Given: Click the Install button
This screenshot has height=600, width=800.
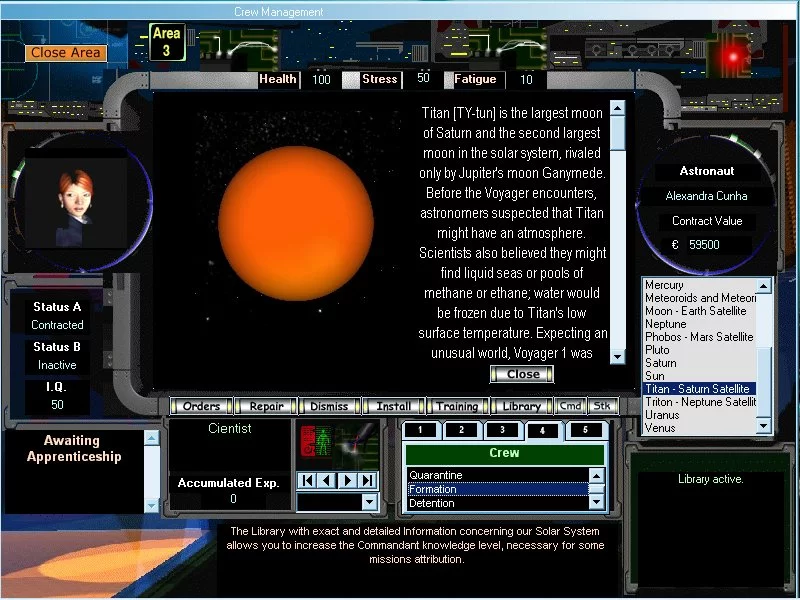Looking at the screenshot, I should coord(393,406).
